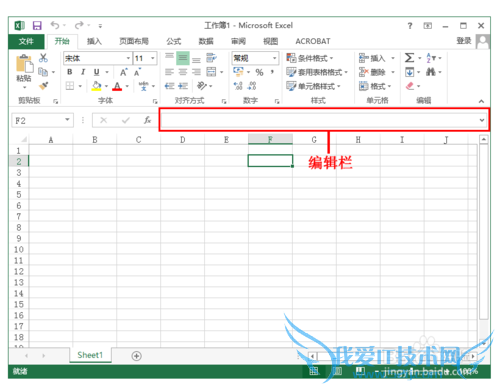
Task: Toggle Bold formatting
Action: click(x=70, y=72)
